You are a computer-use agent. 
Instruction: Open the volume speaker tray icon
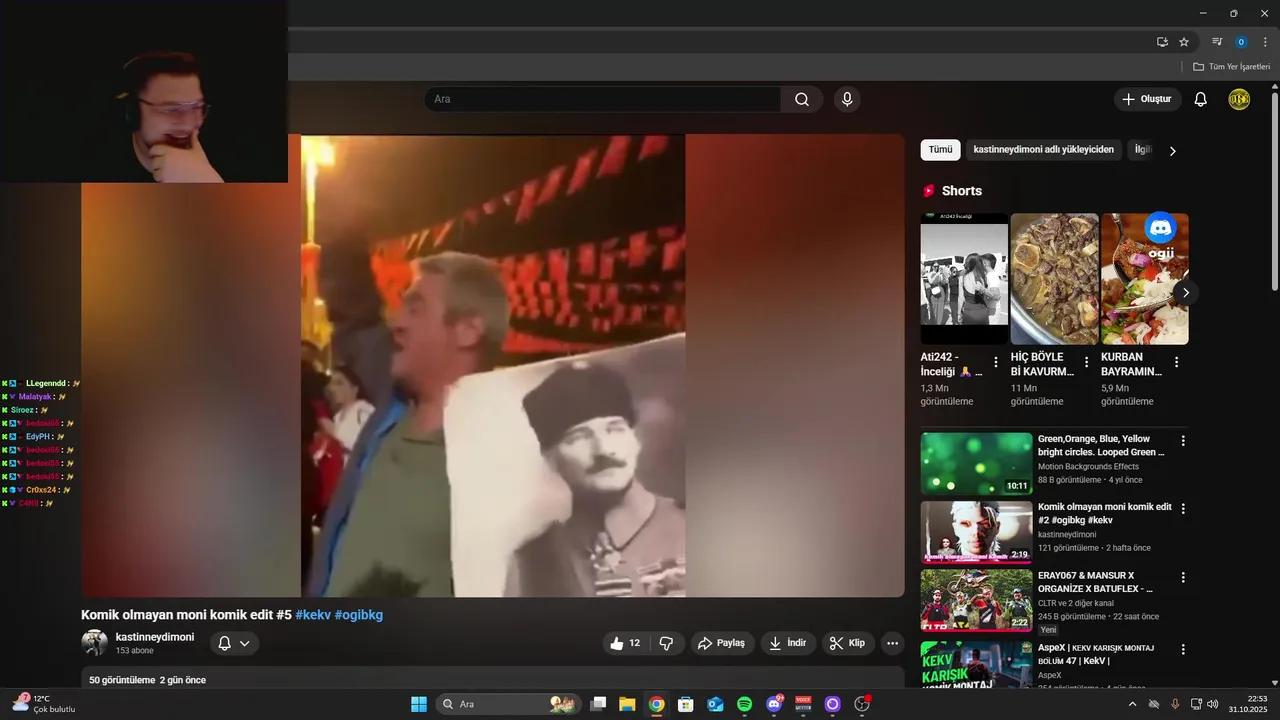pyautogui.click(x=1213, y=704)
